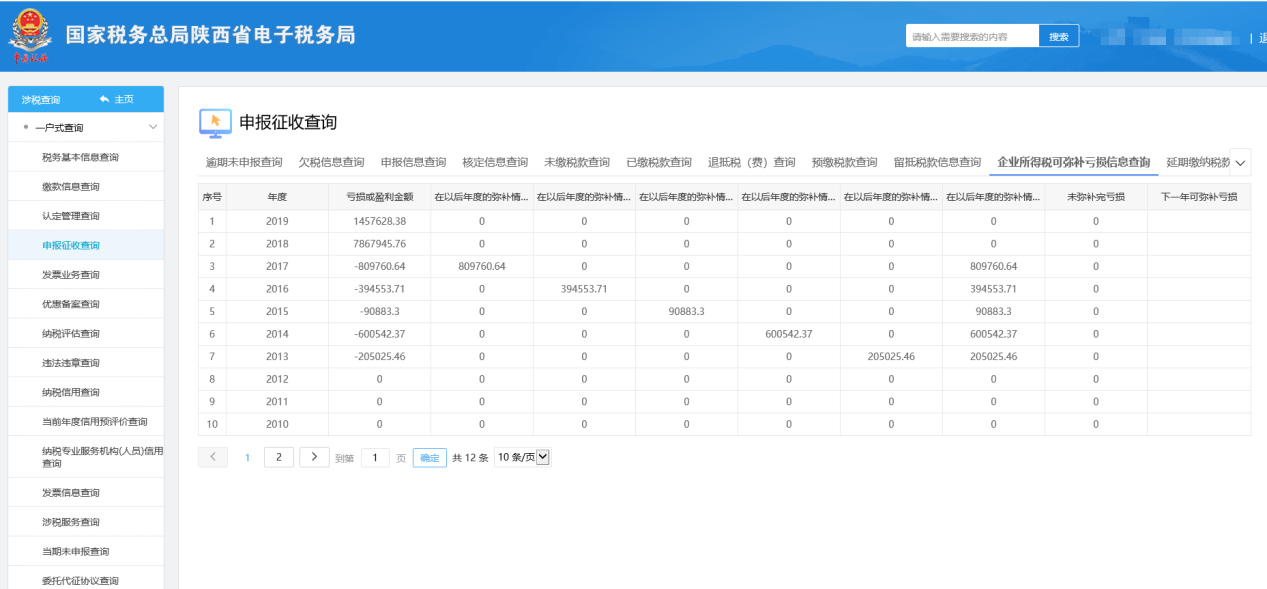
Task: Switch to the 欠税信息查询 tab
Action: [331, 162]
